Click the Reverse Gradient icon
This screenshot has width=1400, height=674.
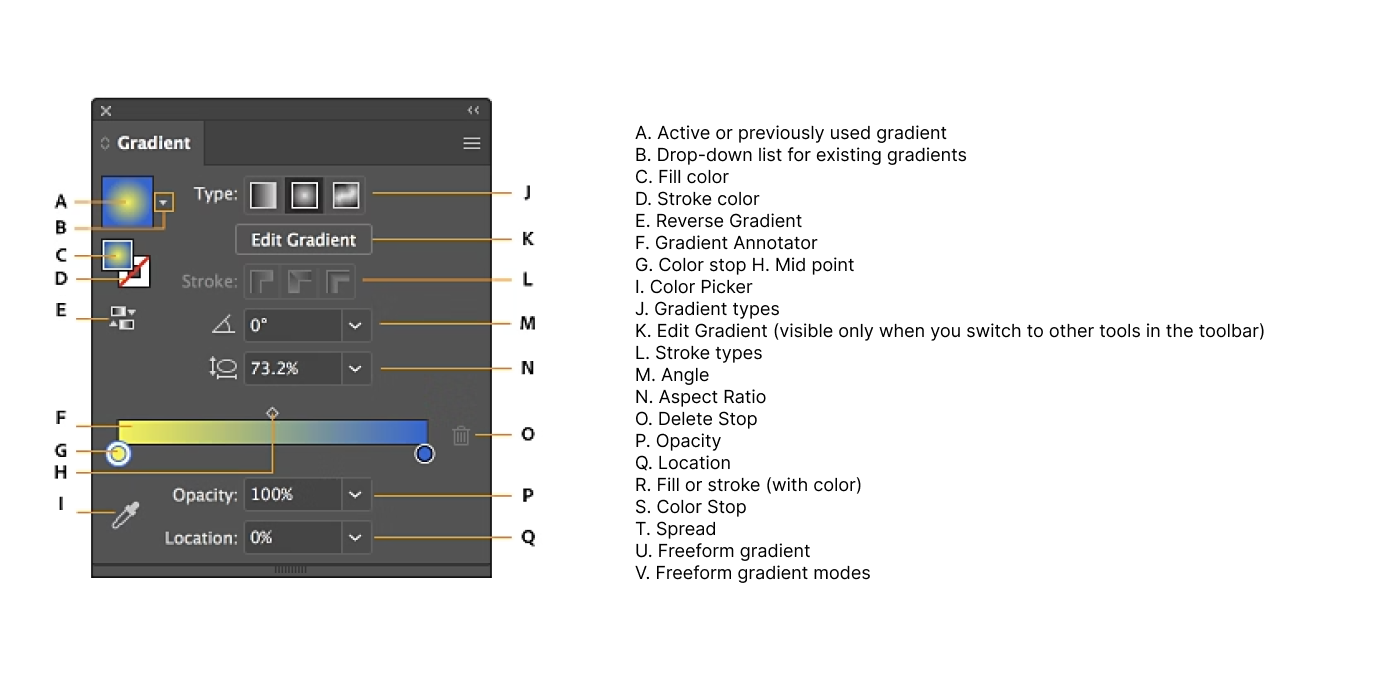coord(122,318)
